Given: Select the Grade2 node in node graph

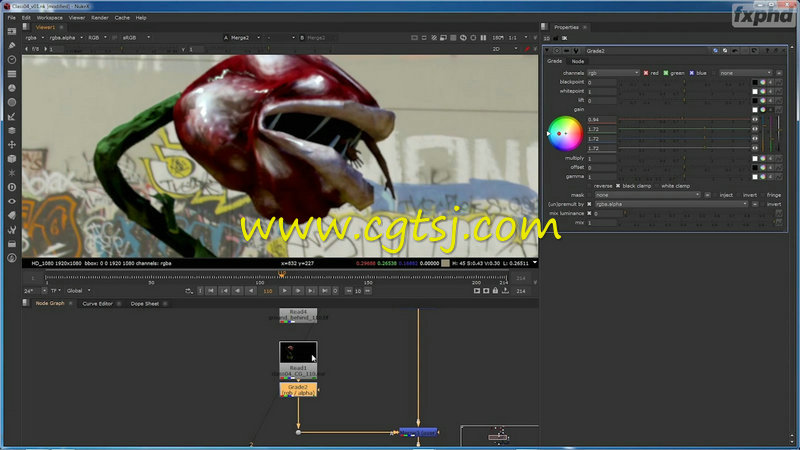Looking at the screenshot, I should coord(298,390).
